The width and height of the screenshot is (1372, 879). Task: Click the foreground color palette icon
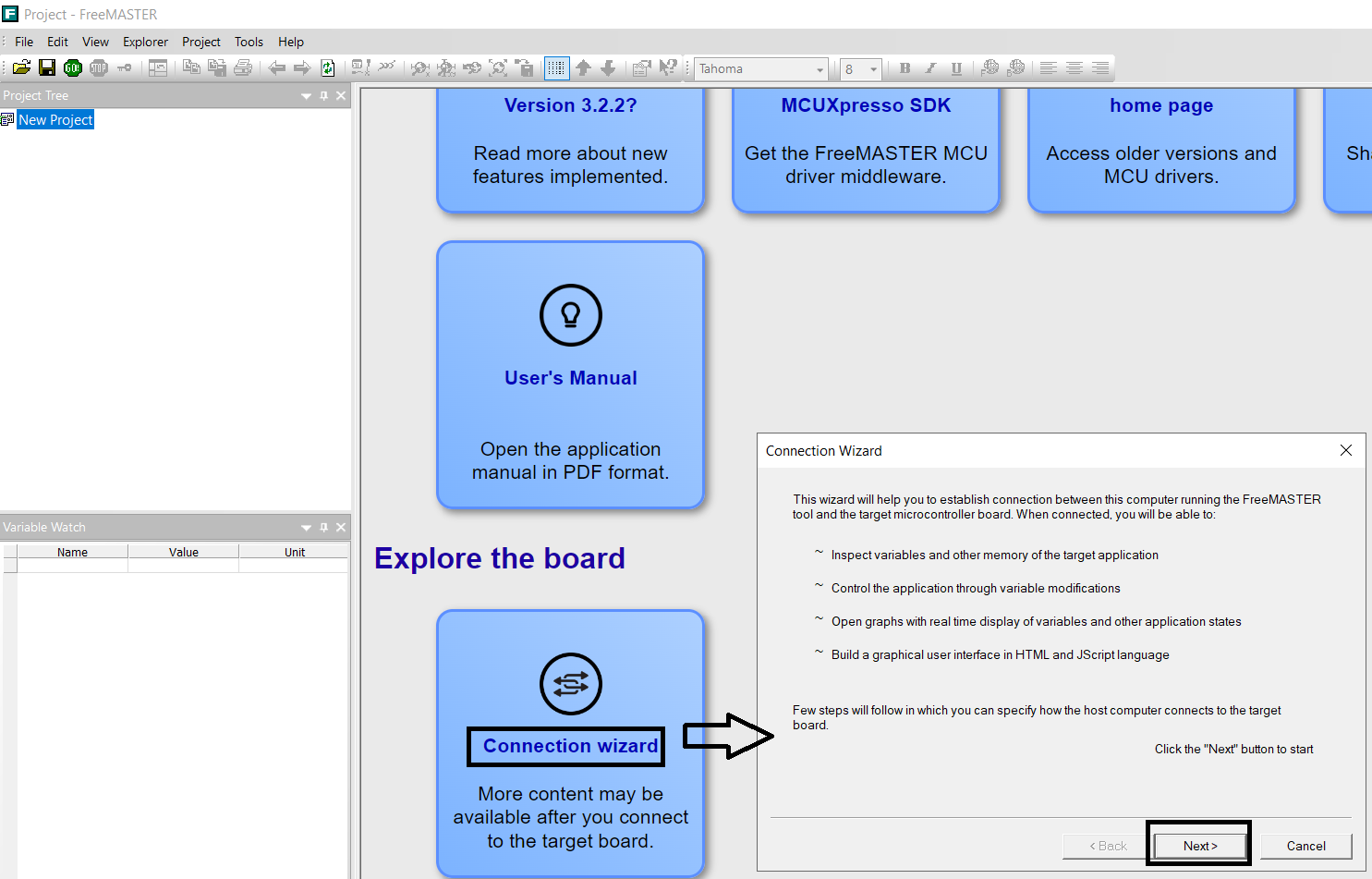[x=990, y=67]
